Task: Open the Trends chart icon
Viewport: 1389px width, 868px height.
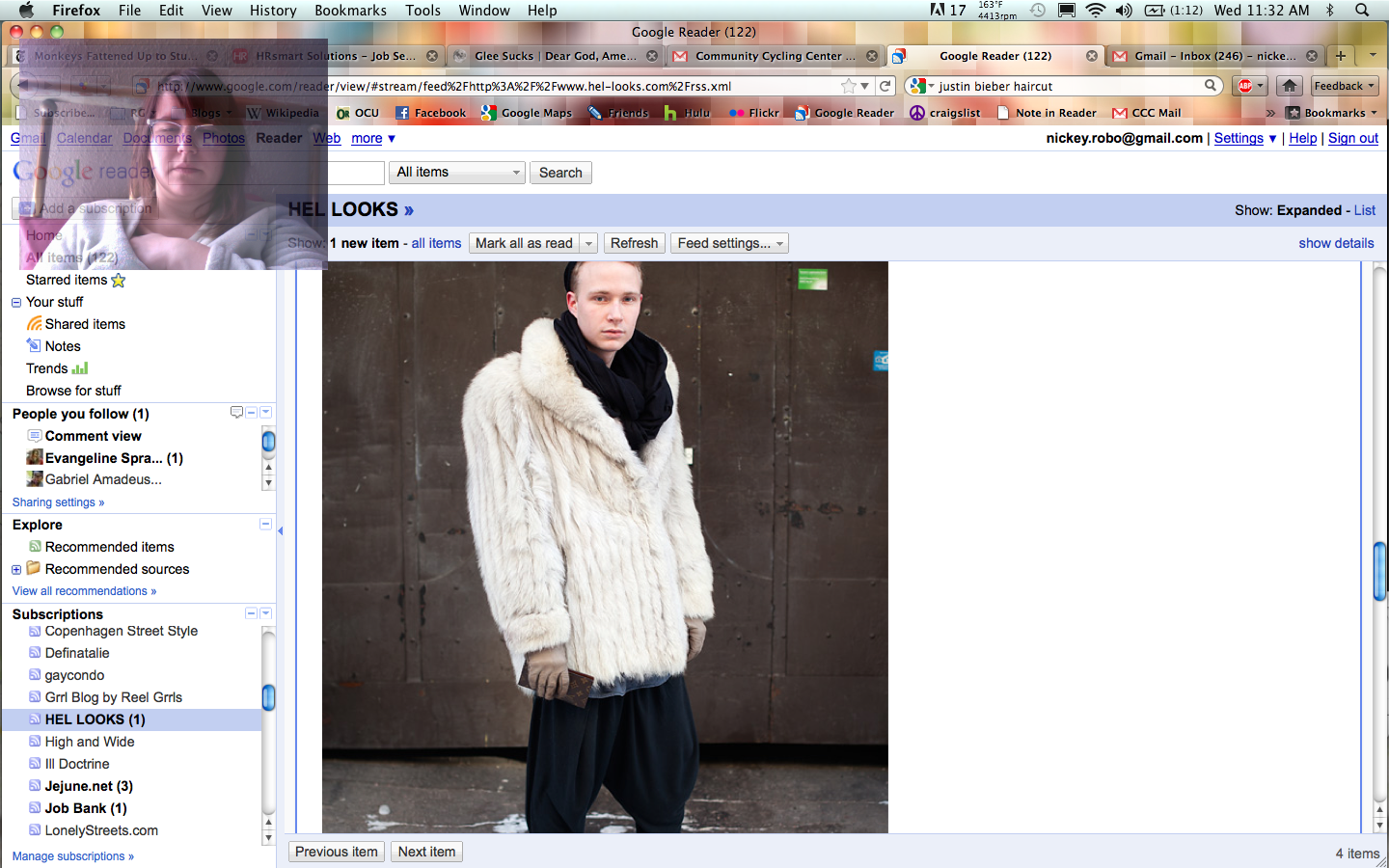Action: point(80,368)
